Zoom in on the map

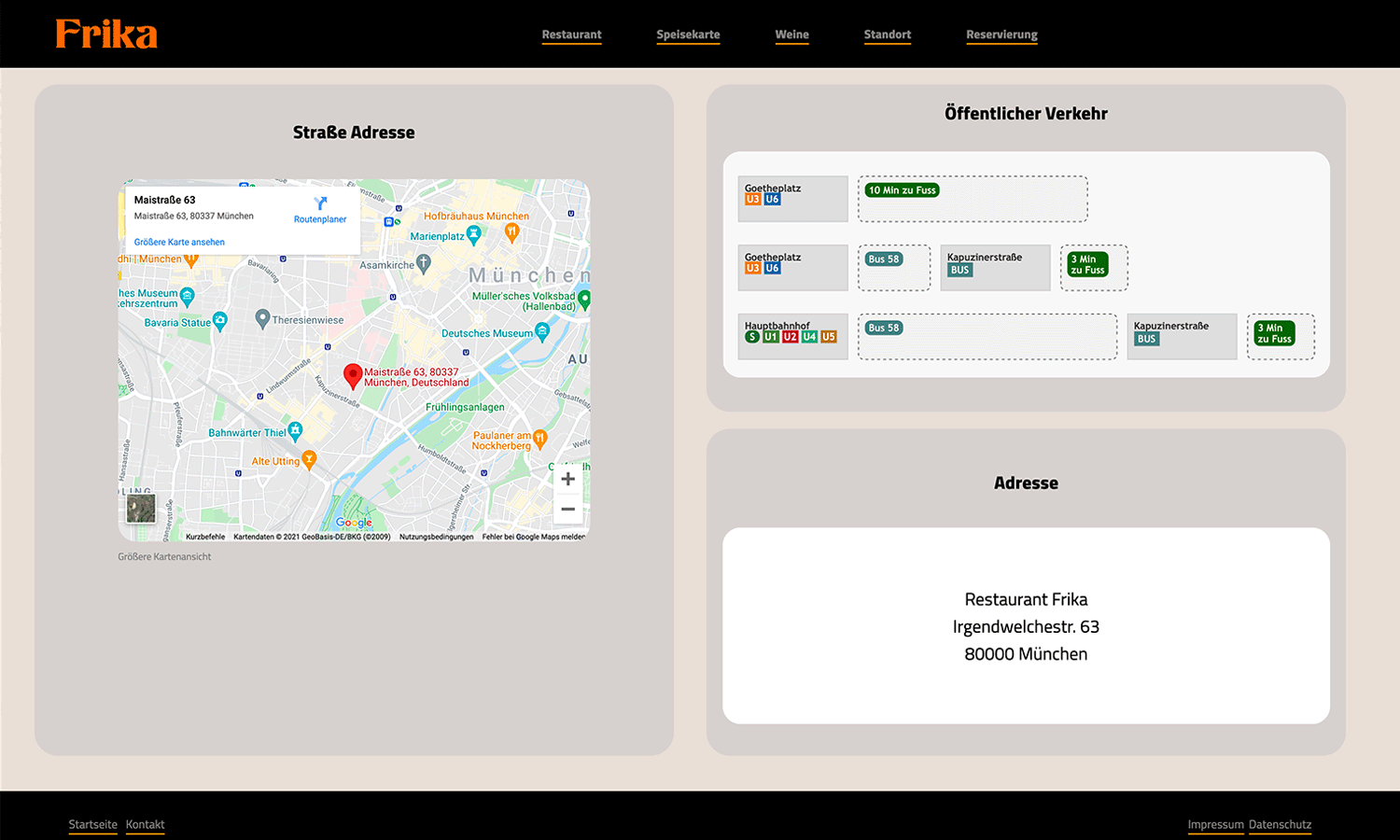567,479
